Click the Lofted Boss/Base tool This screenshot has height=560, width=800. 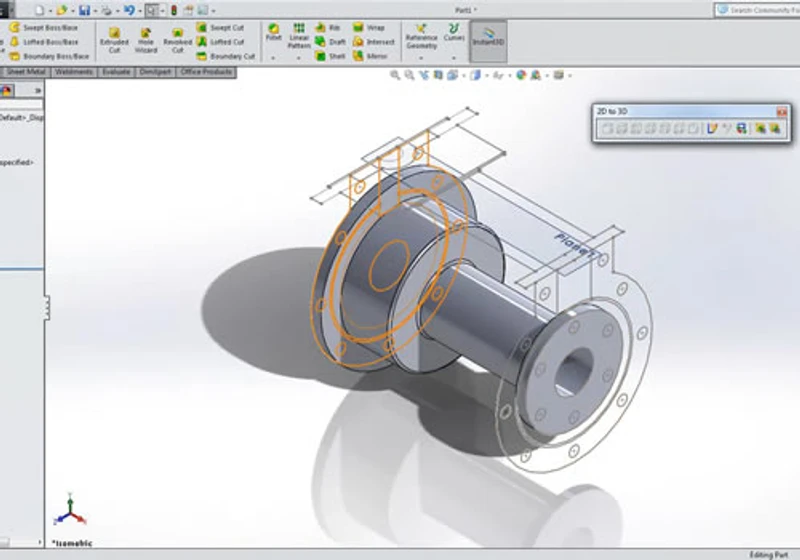tap(44, 42)
